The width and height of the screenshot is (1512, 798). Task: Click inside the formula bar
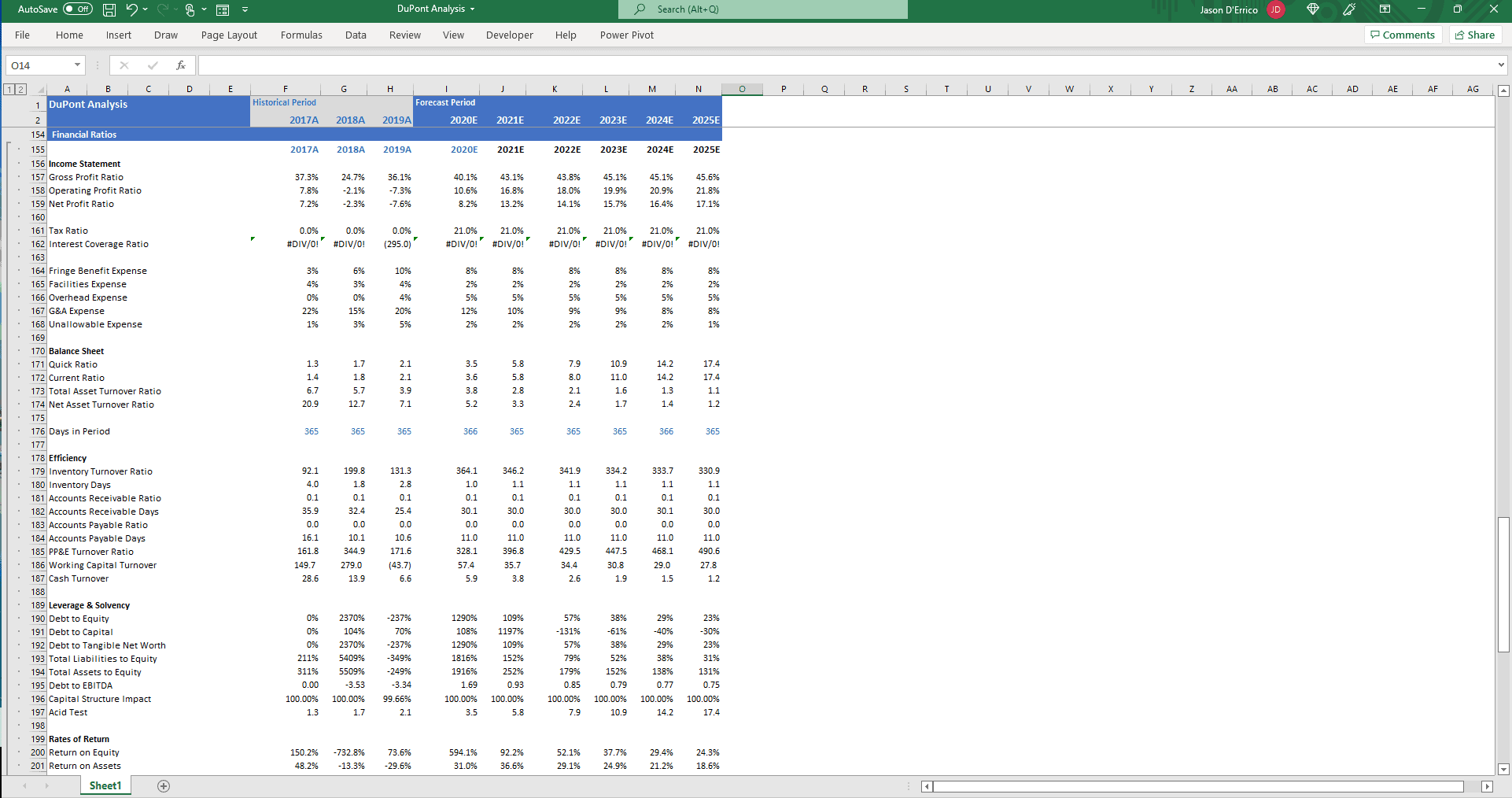[846, 65]
